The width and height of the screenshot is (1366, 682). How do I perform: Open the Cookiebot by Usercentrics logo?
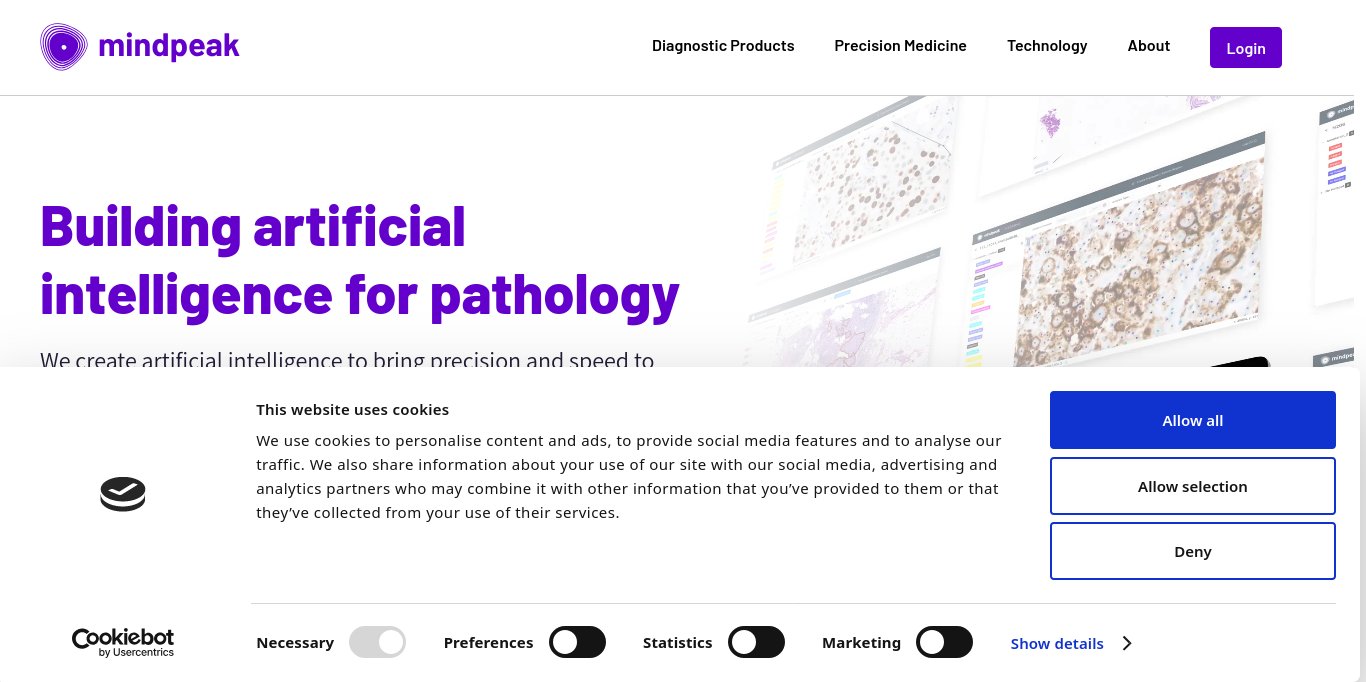pos(123,643)
